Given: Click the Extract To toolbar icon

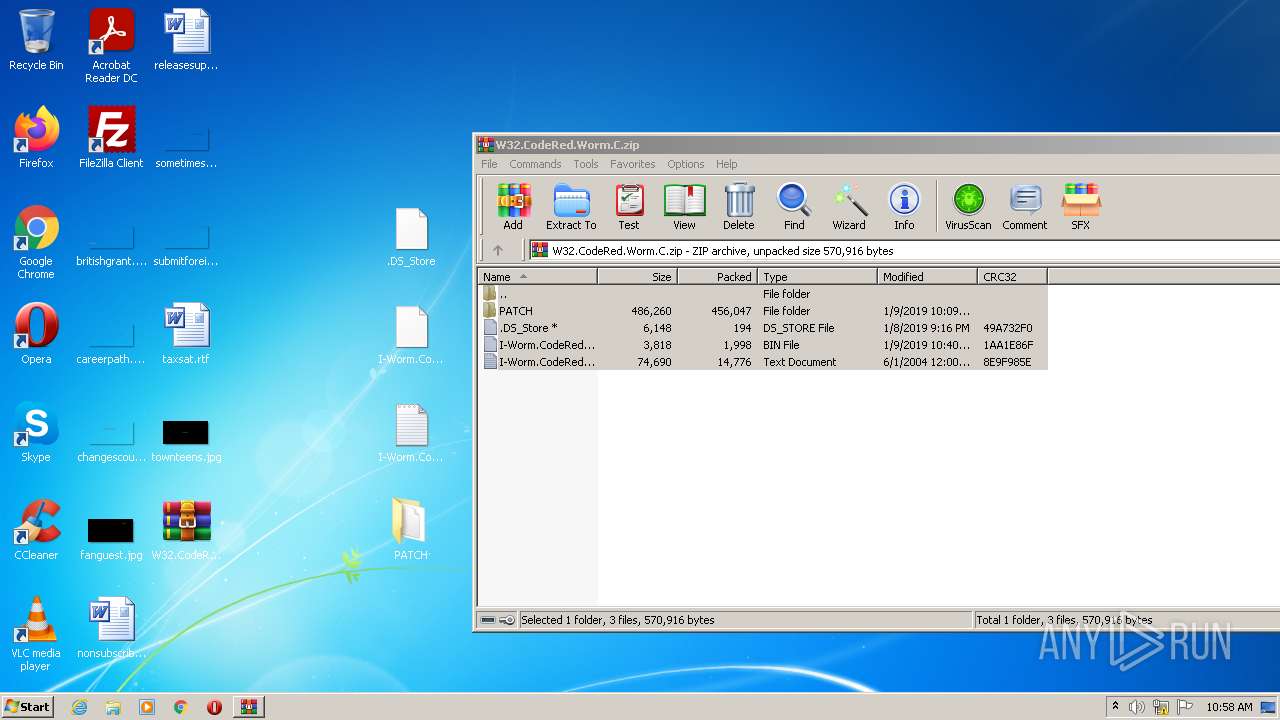Looking at the screenshot, I should (571, 207).
